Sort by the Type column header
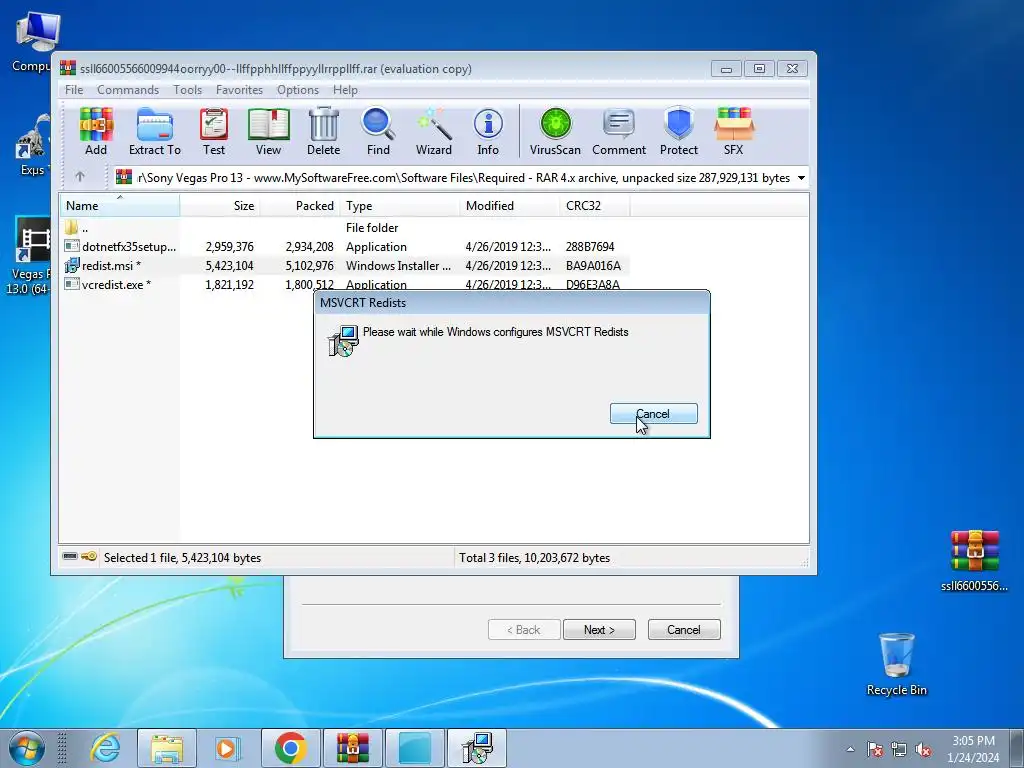 (x=400, y=205)
